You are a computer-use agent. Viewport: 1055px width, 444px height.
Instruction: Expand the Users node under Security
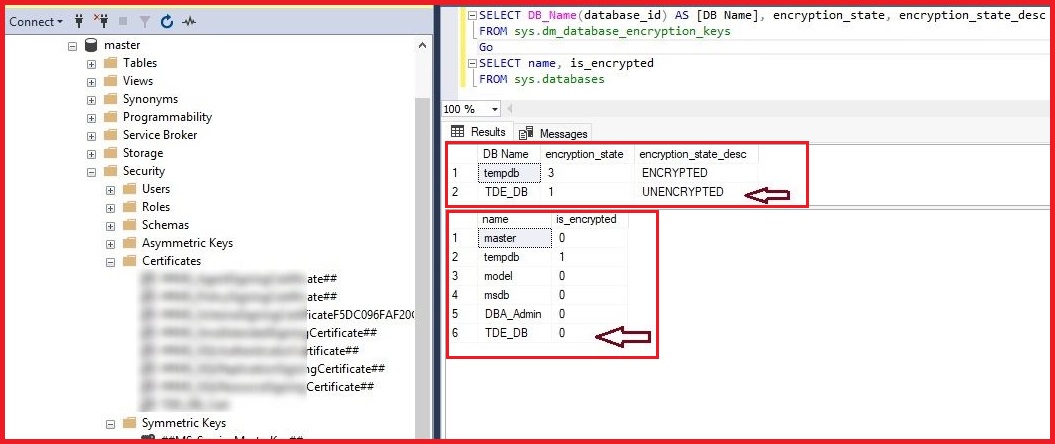point(111,190)
